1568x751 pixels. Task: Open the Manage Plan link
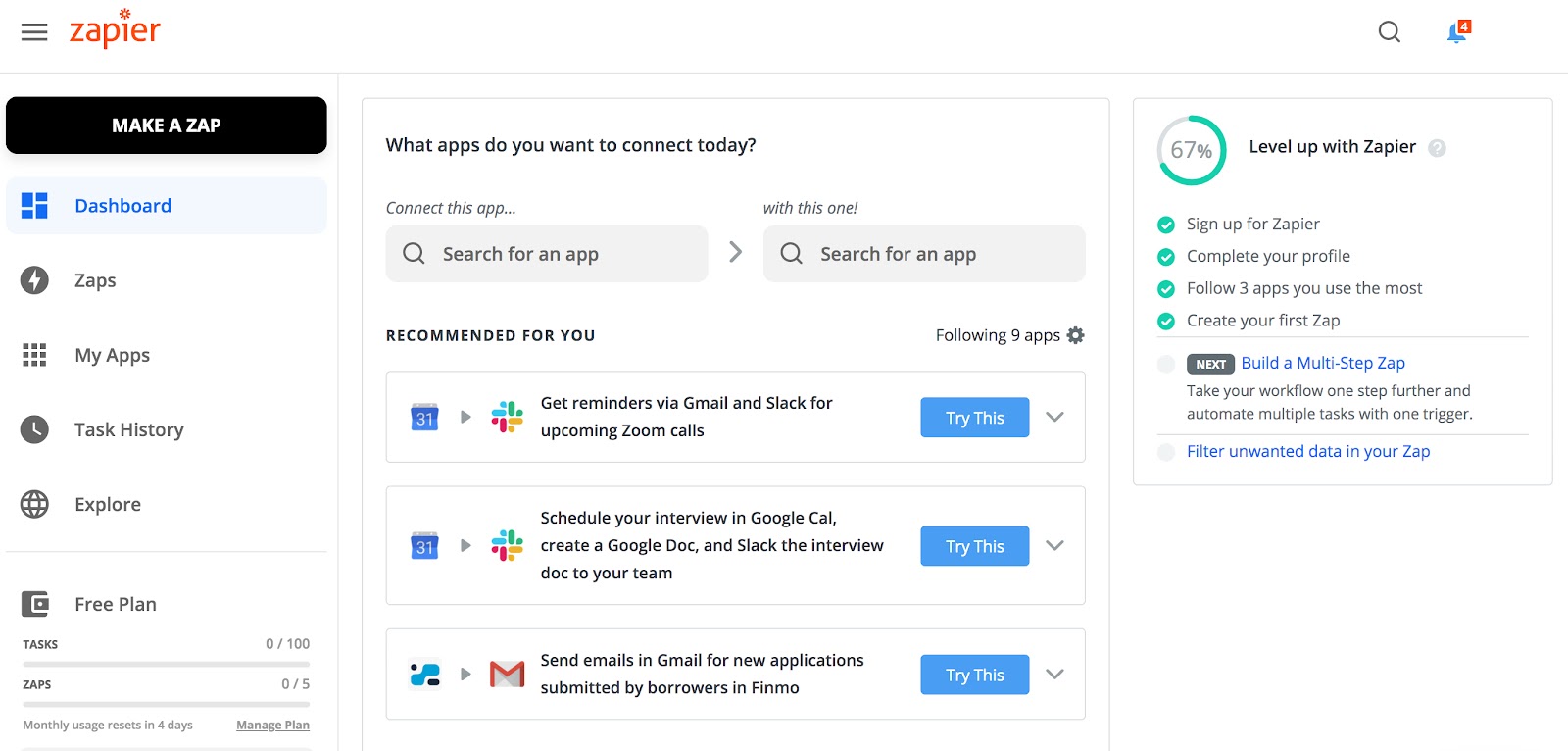tap(272, 726)
